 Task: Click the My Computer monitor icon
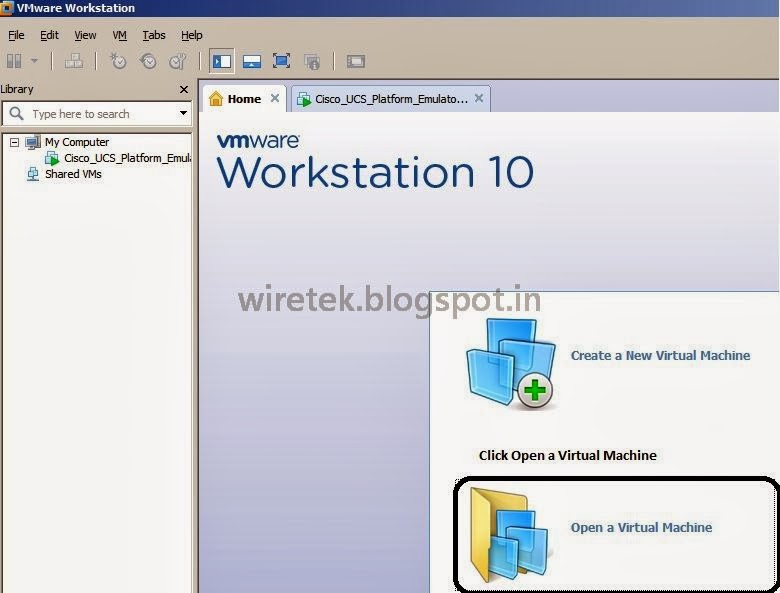tap(33, 142)
